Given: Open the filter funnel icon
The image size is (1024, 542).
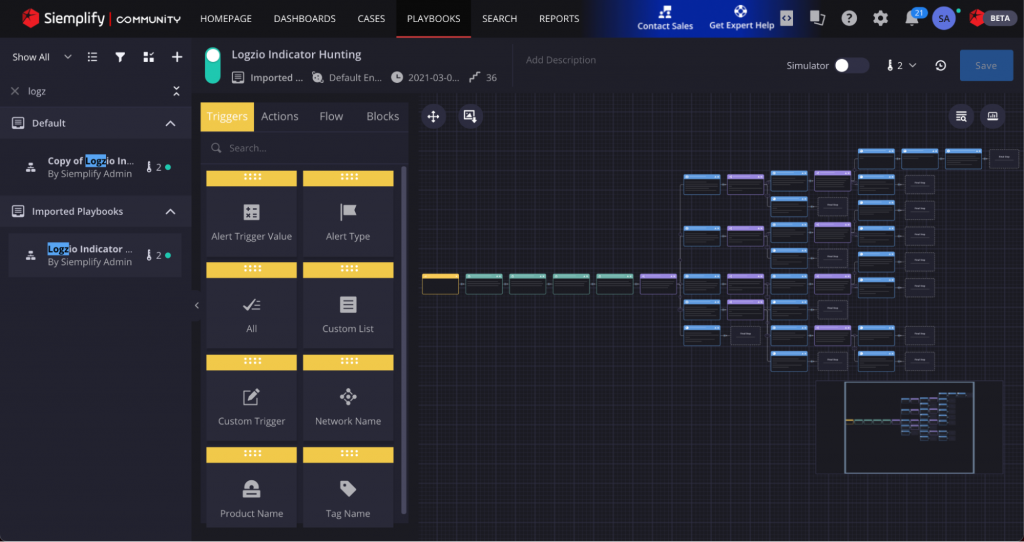Looking at the screenshot, I should click(x=120, y=57).
